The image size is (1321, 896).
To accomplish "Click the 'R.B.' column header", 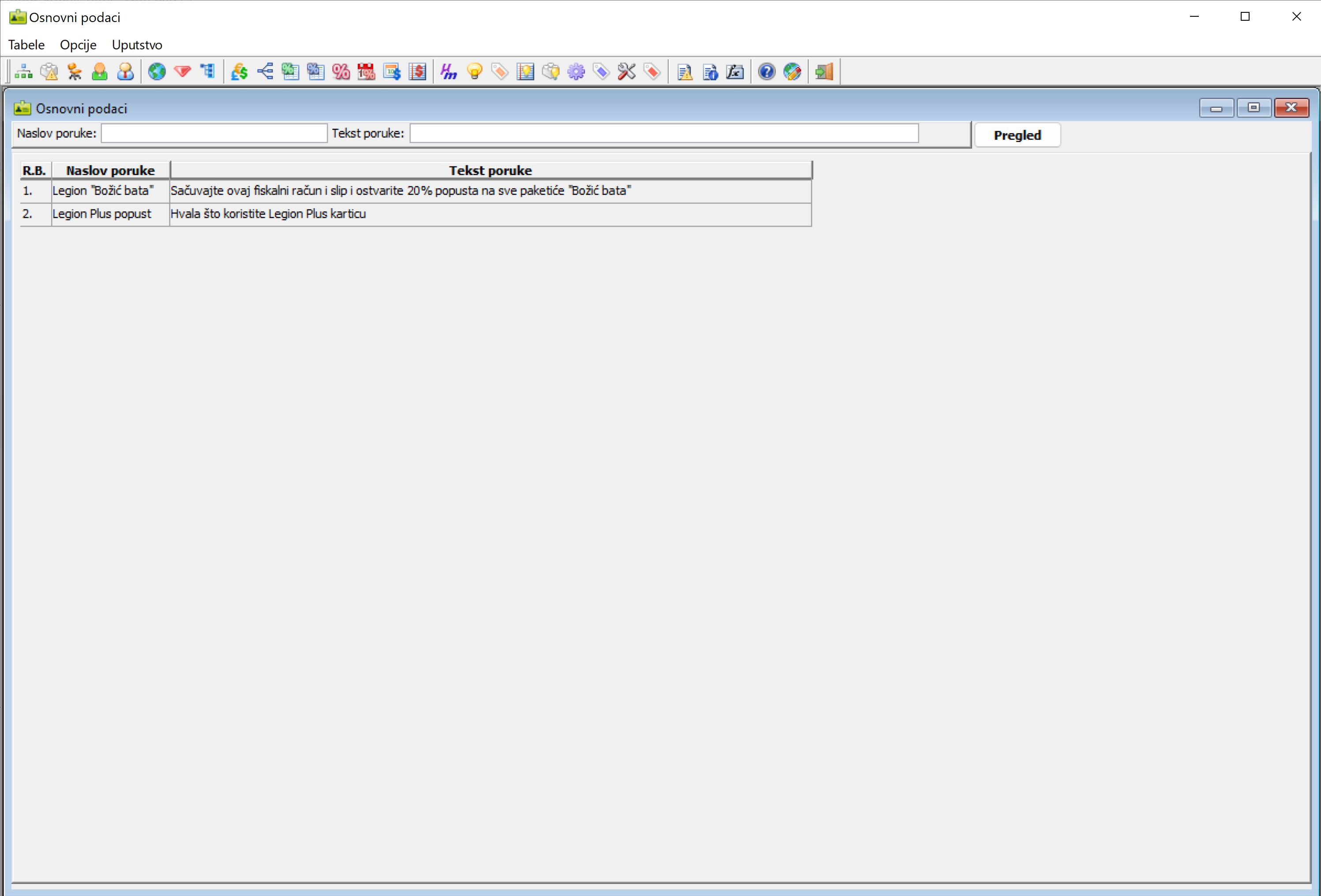I will pos(35,171).
